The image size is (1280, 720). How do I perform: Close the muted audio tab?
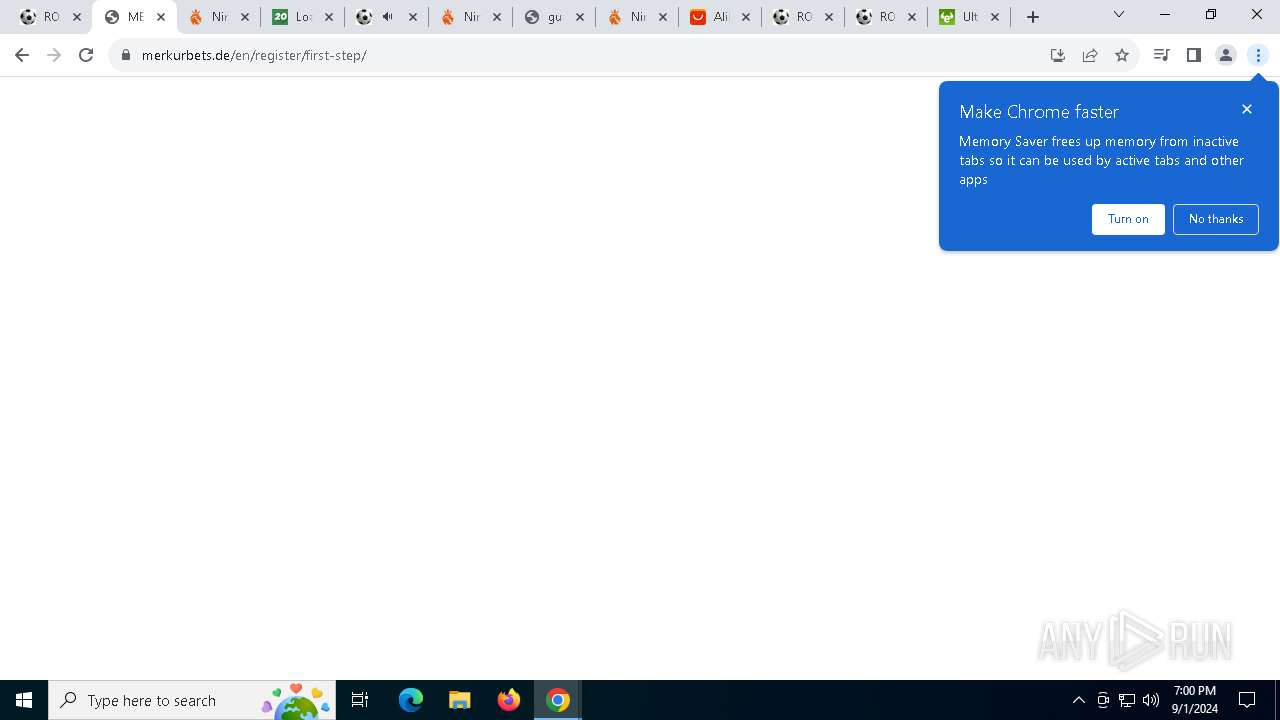click(413, 17)
